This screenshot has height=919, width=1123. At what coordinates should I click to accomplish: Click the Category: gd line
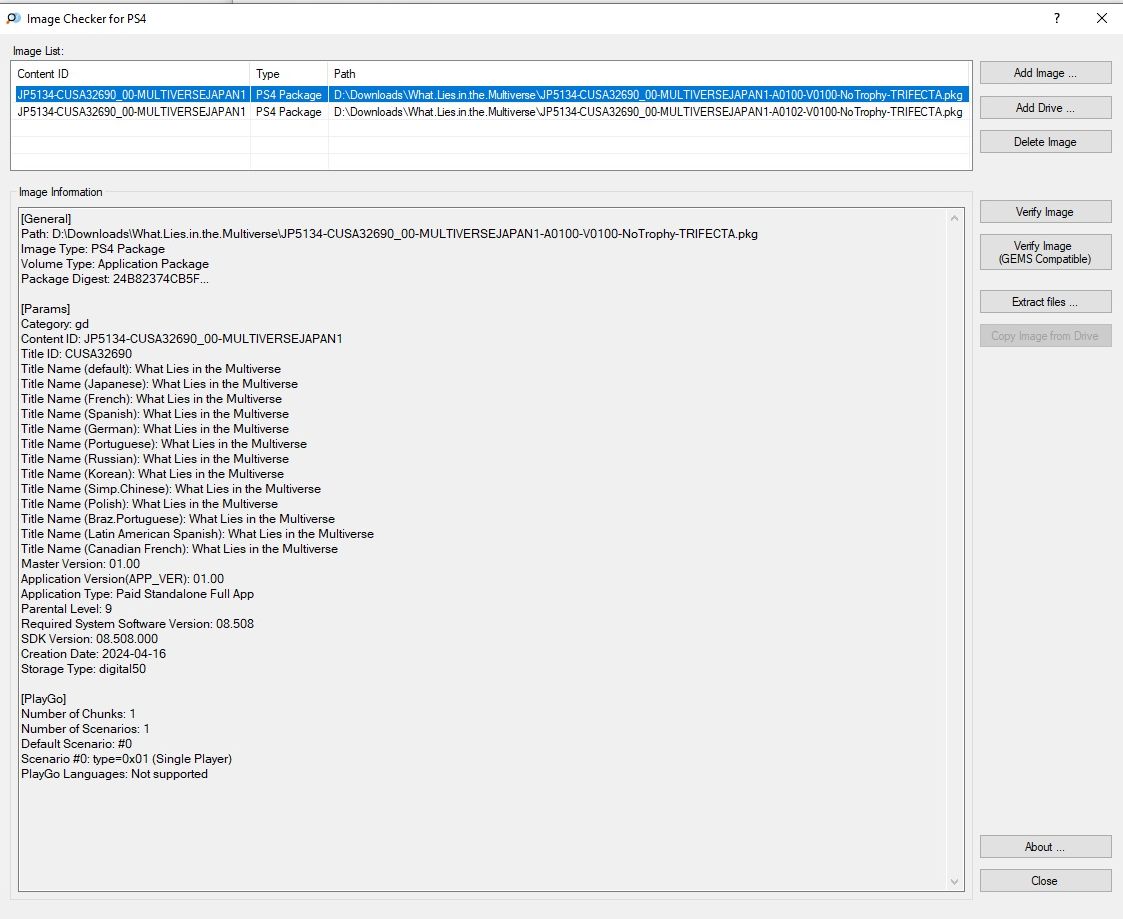[x=55, y=324]
